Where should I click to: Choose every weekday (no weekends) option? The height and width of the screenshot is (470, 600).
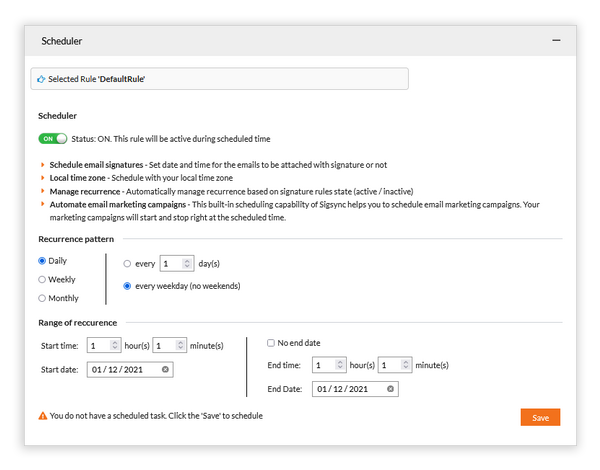pyautogui.click(x=126, y=286)
